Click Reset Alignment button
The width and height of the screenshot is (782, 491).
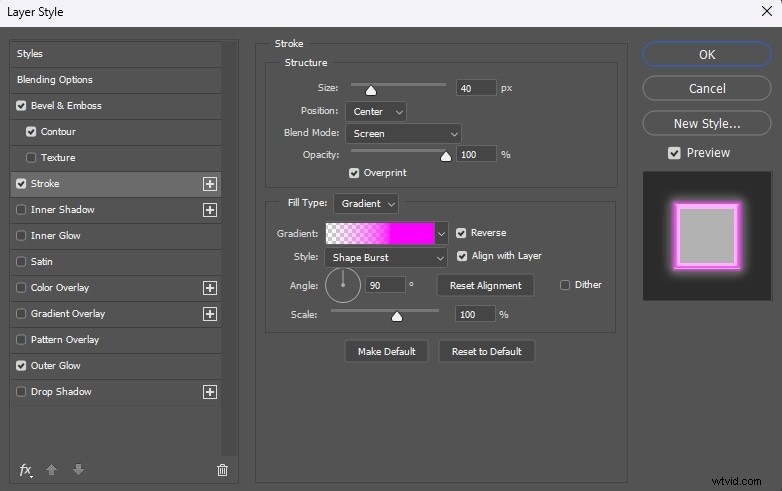pyautogui.click(x=485, y=286)
